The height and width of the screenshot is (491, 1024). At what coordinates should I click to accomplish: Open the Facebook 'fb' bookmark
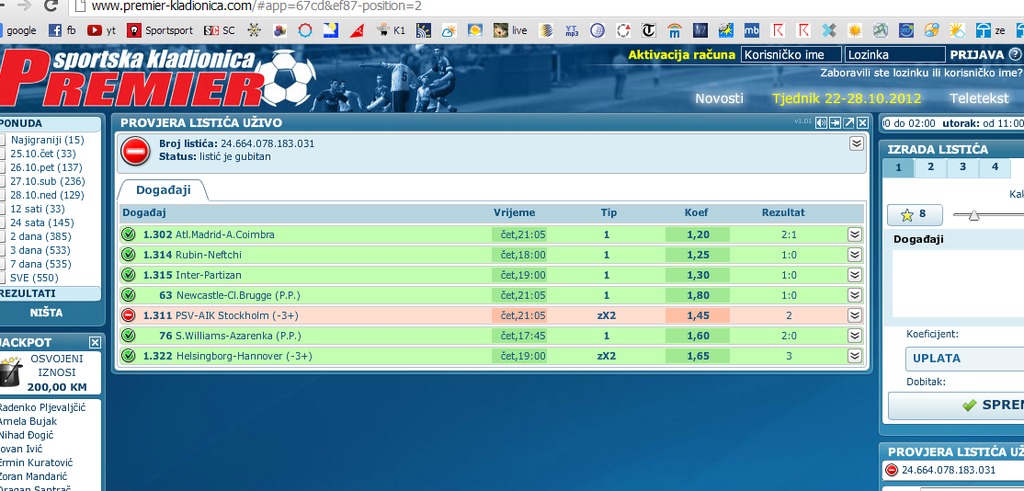click(x=62, y=30)
